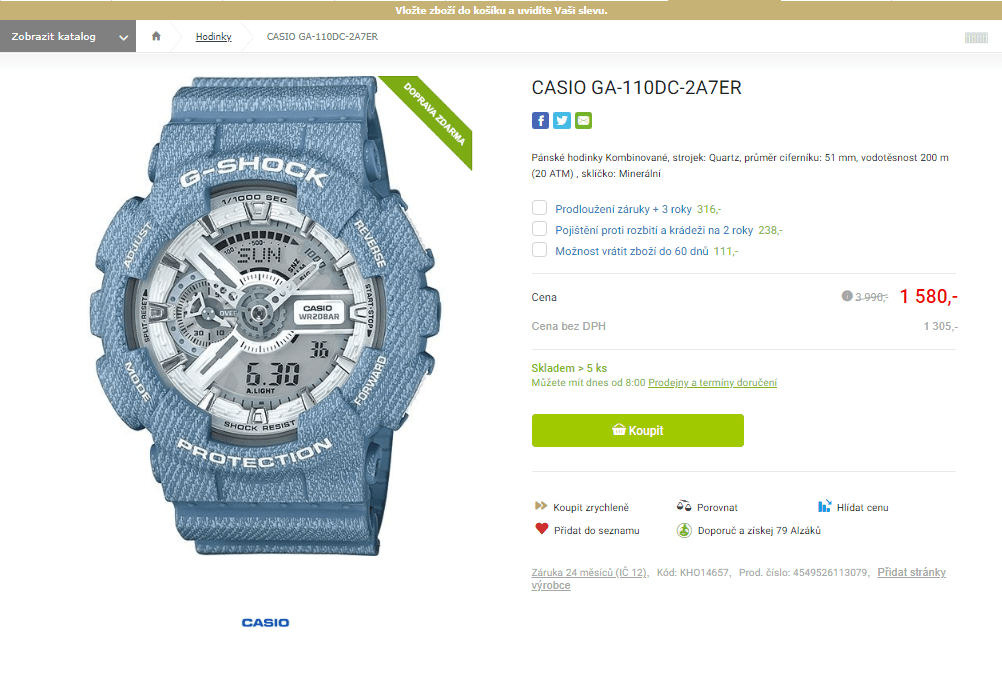Share product via Twitter icon

tap(562, 120)
